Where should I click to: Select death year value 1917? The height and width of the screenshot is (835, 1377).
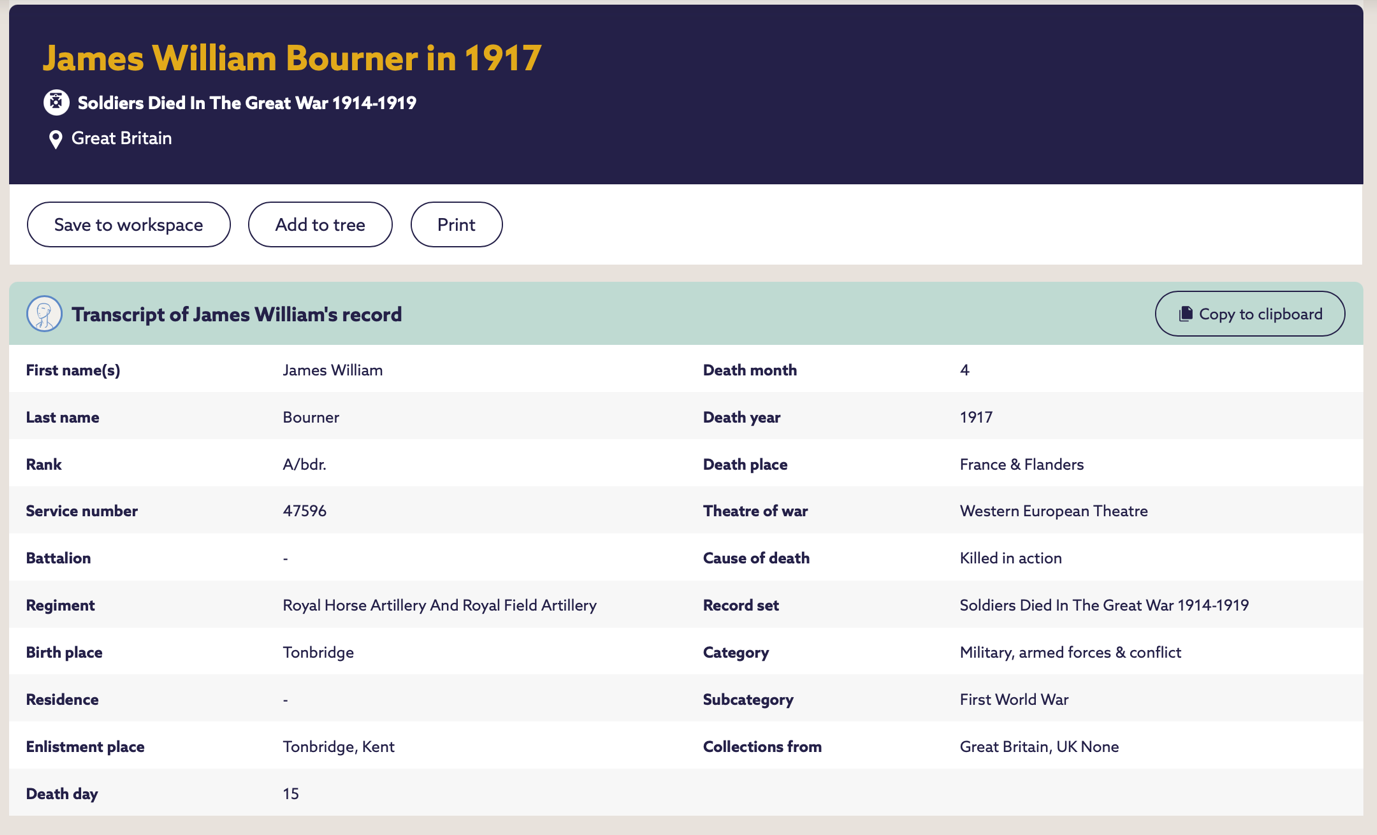976,417
